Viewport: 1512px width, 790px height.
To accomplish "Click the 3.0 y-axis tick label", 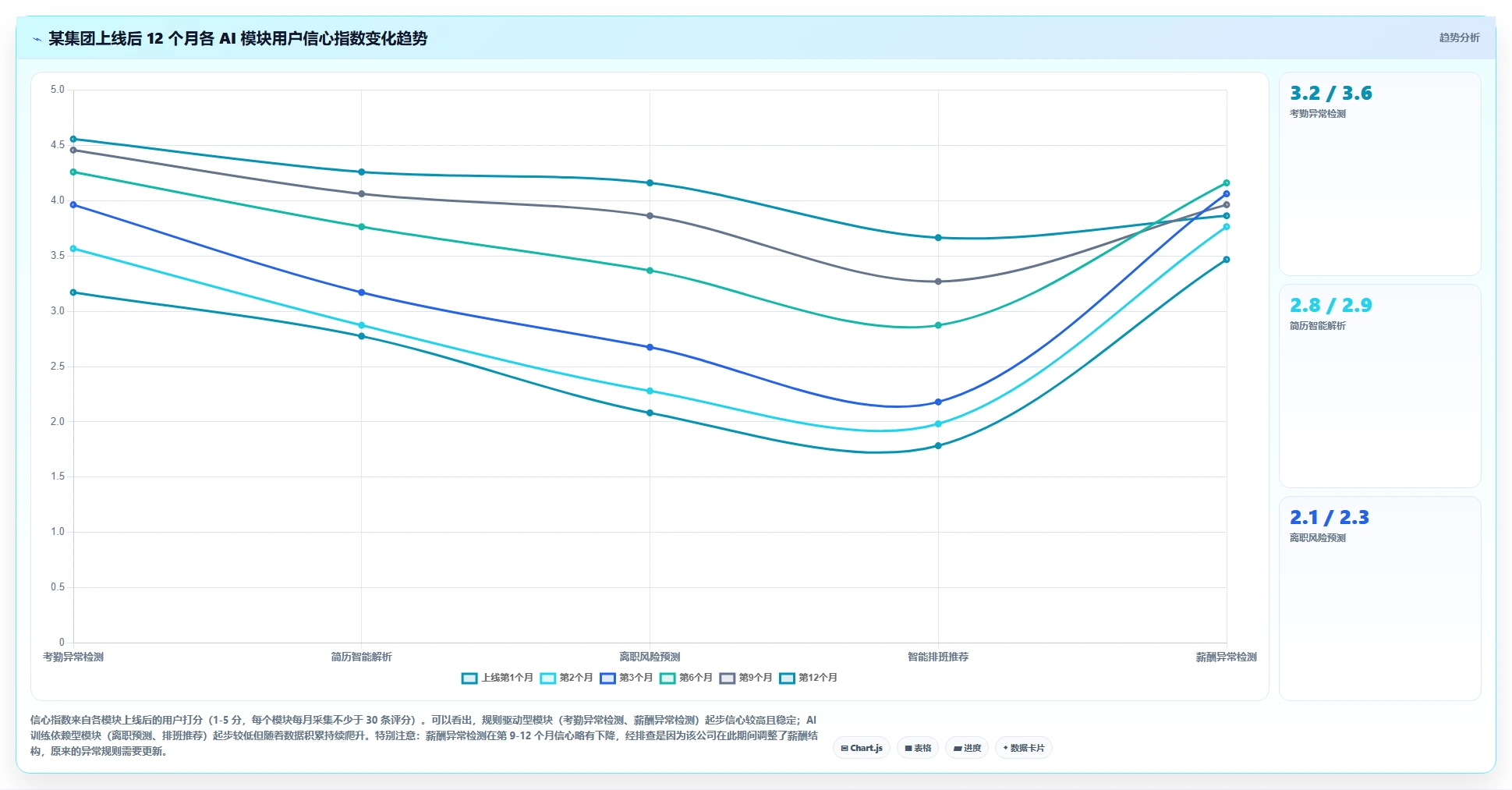I will click(x=58, y=311).
